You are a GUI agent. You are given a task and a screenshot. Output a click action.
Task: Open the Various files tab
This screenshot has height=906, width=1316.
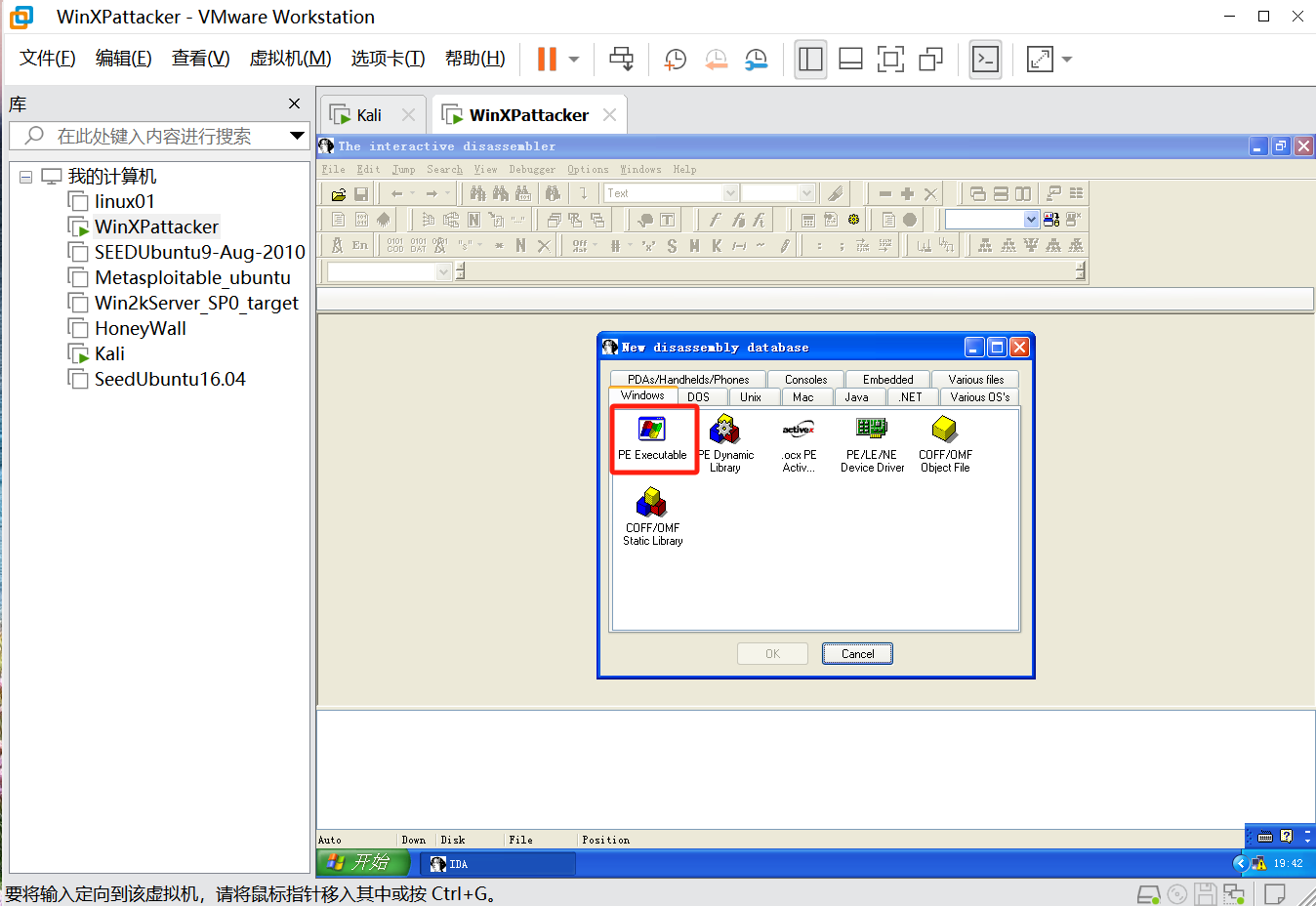[975, 379]
